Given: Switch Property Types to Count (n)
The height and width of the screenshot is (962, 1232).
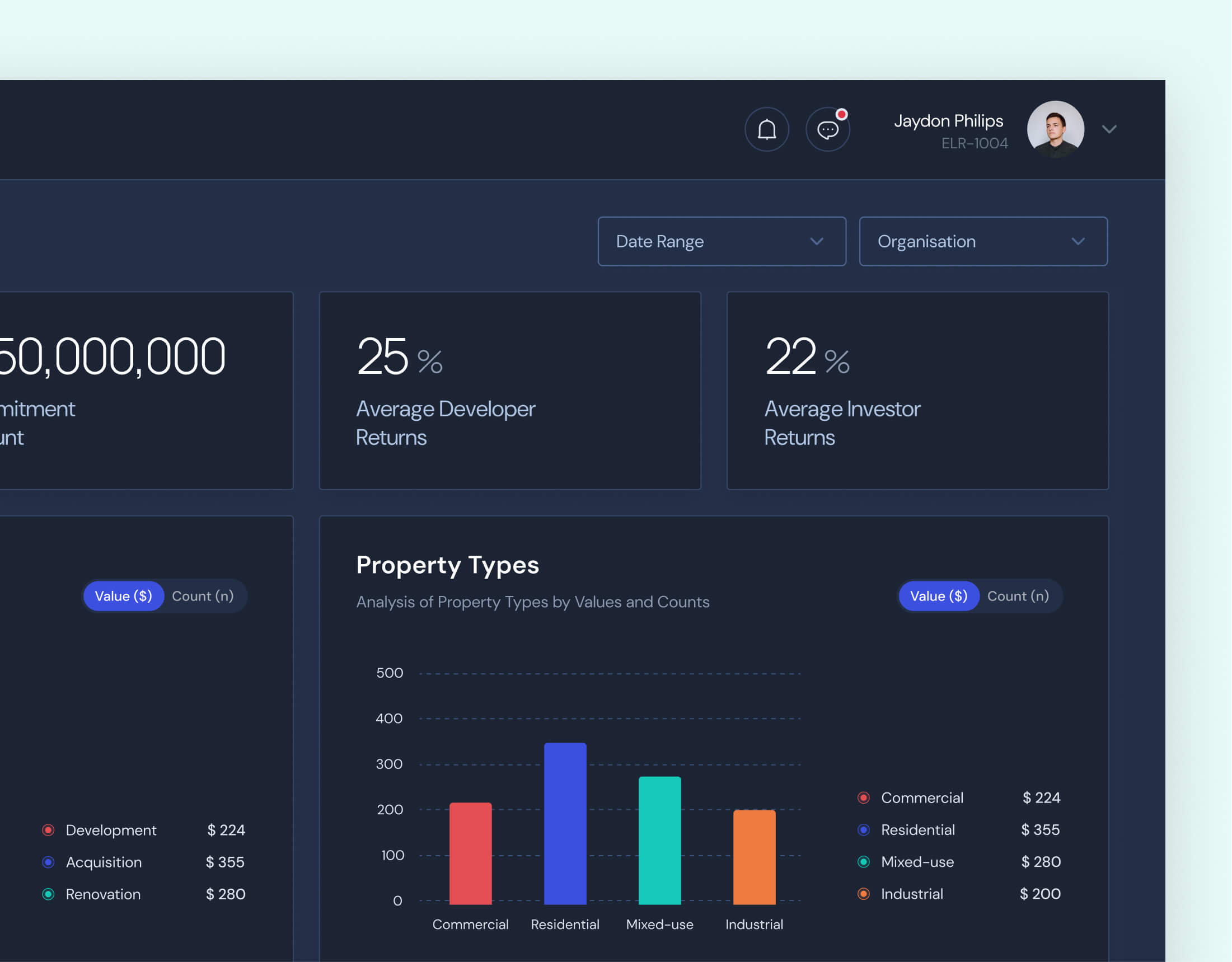Looking at the screenshot, I should click(x=1018, y=596).
